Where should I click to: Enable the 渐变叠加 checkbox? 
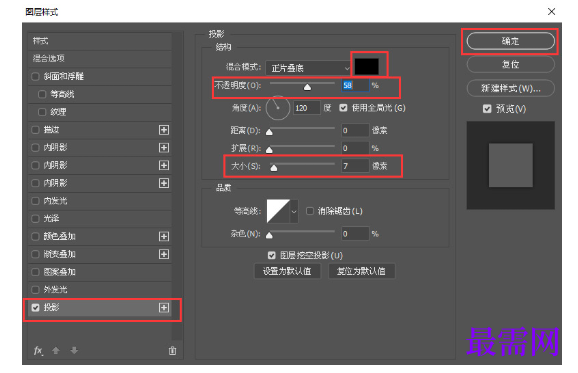(35, 254)
